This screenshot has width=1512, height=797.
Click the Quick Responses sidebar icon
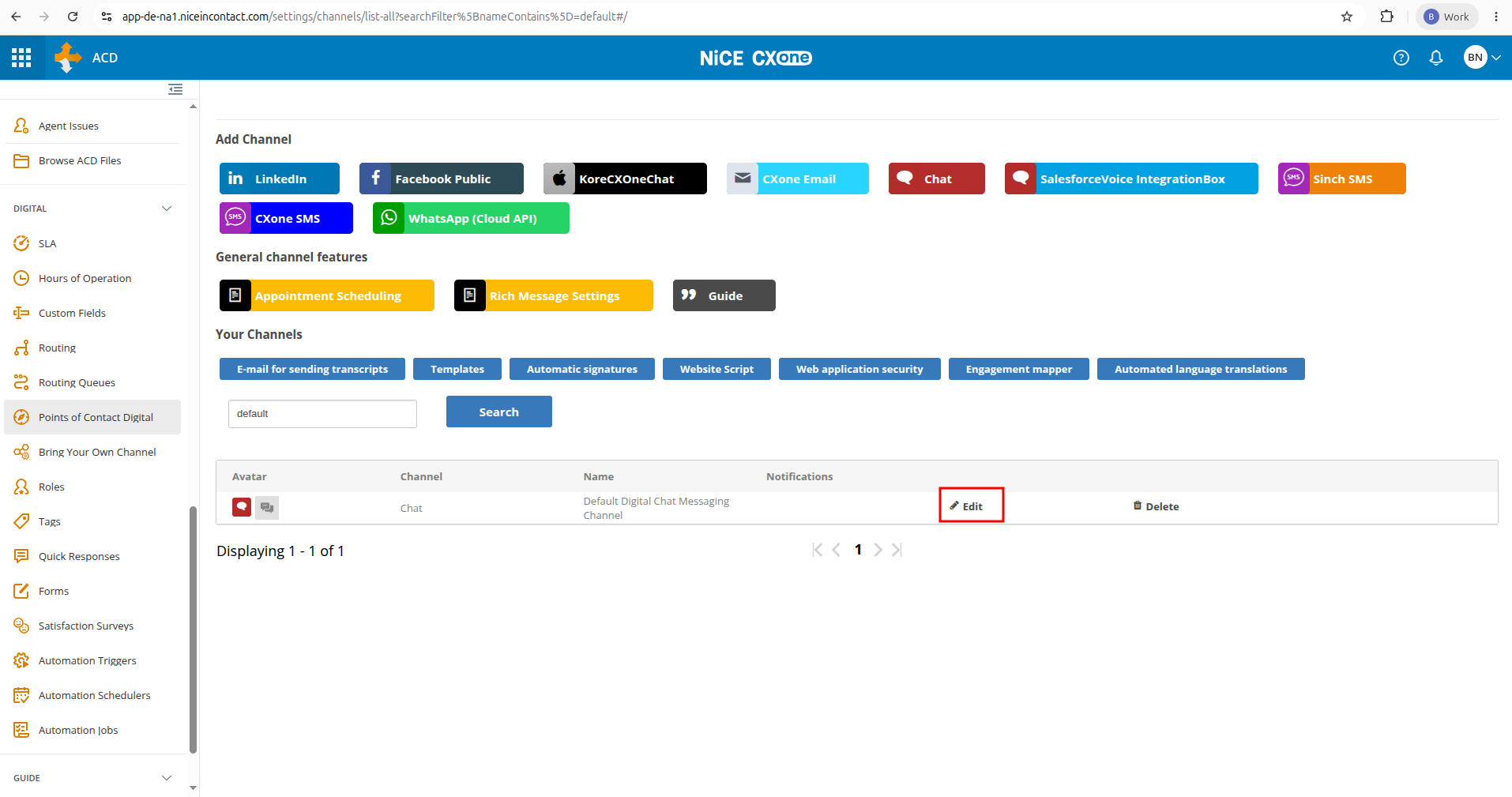pyautogui.click(x=21, y=556)
